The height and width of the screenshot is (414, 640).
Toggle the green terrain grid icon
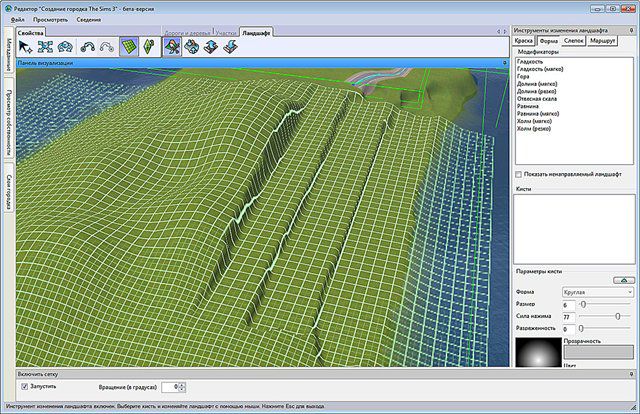[x=128, y=46]
